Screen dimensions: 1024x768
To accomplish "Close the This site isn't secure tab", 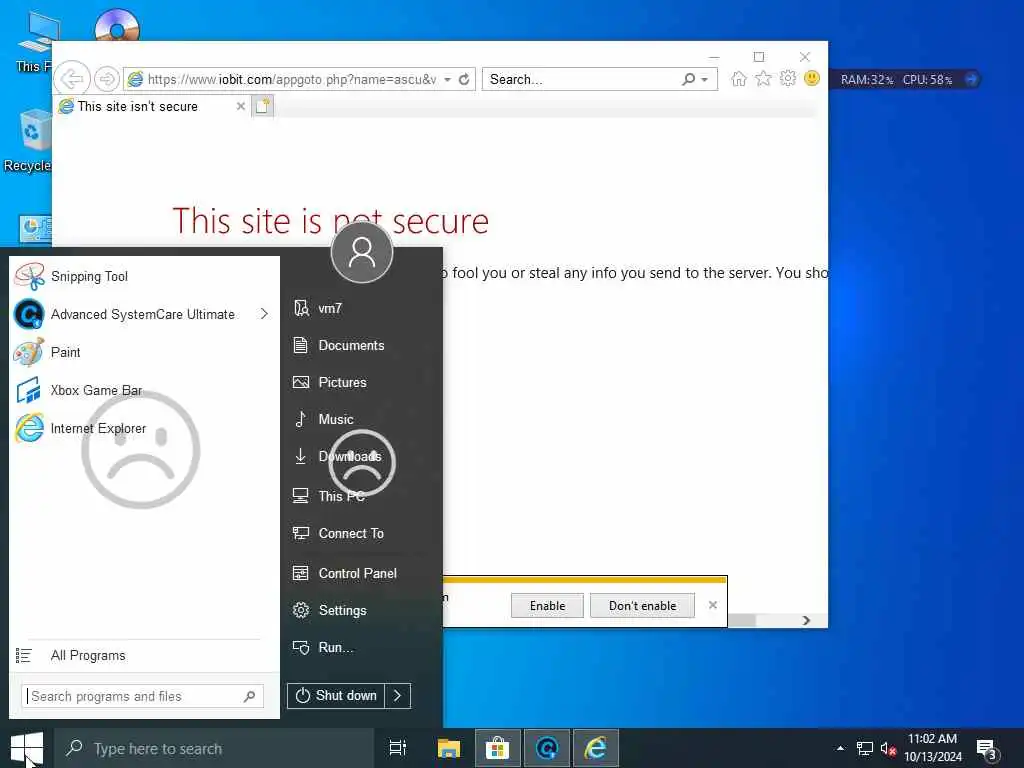I will [x=240, y=106].
